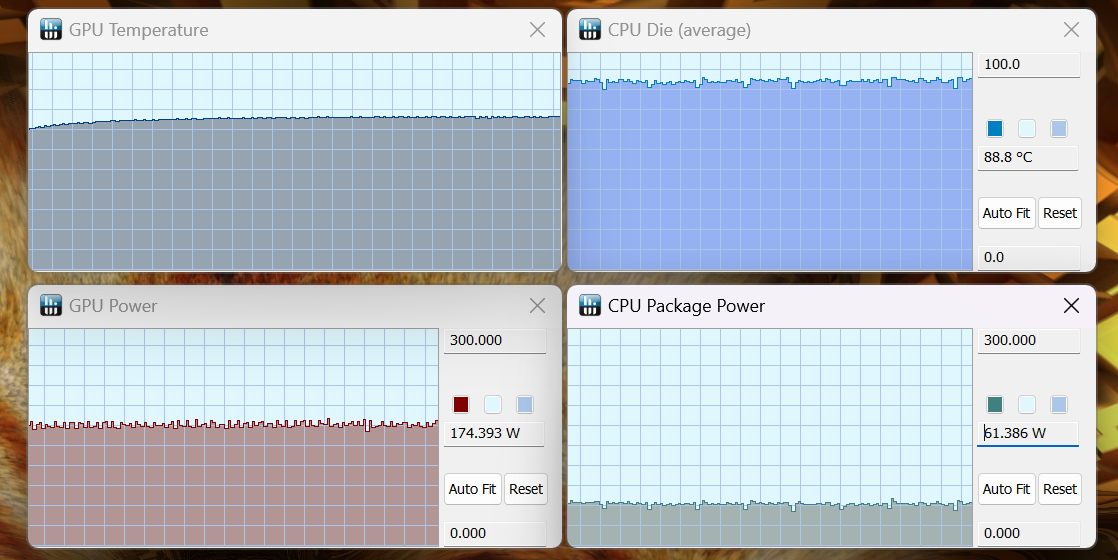
Task: Click Reset in GPU Power window
Action: point(526,489)
